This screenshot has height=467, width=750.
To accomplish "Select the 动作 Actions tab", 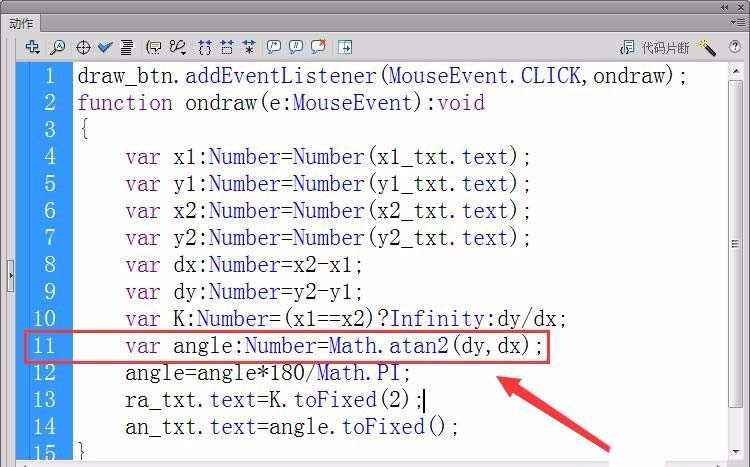I will point(21,23).
